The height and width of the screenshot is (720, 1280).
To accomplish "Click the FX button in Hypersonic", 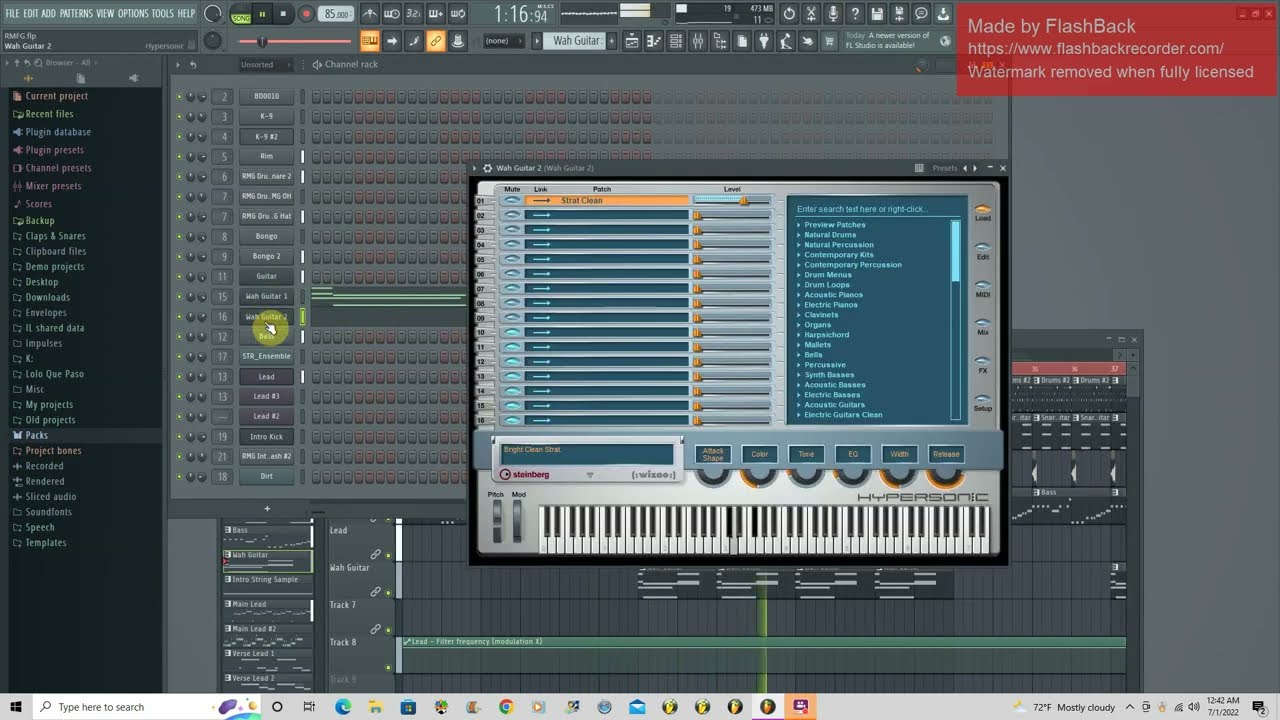I will point(983,365).
